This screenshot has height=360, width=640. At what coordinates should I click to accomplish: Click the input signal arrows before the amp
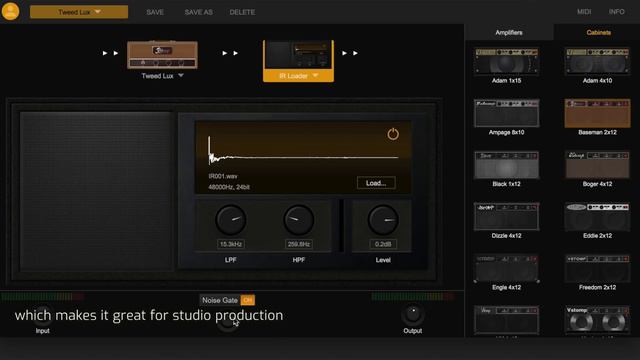pyautogui.click(x=110, y=53)
